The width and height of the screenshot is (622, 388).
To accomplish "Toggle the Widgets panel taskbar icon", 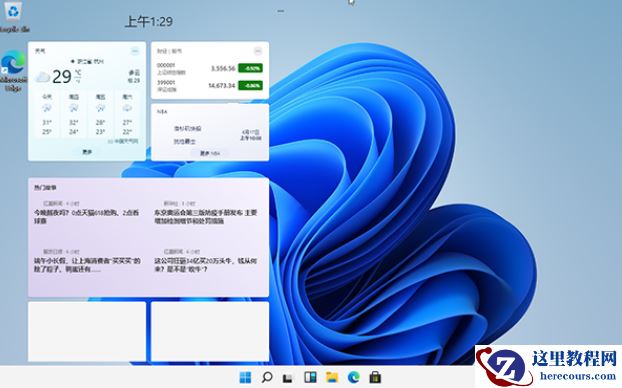I will point(310,377).
